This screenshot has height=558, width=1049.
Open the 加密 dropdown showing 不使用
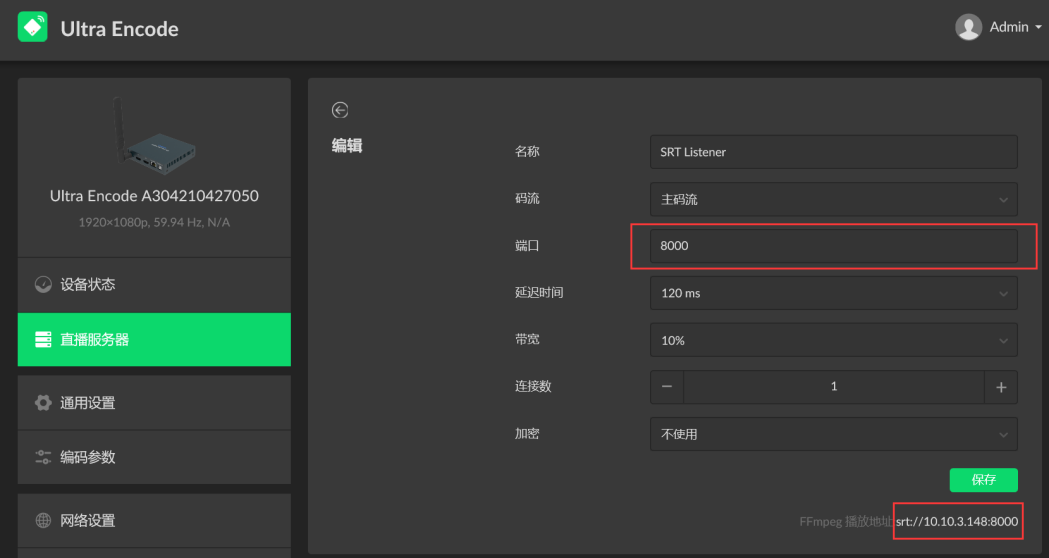tap(834, 434)
